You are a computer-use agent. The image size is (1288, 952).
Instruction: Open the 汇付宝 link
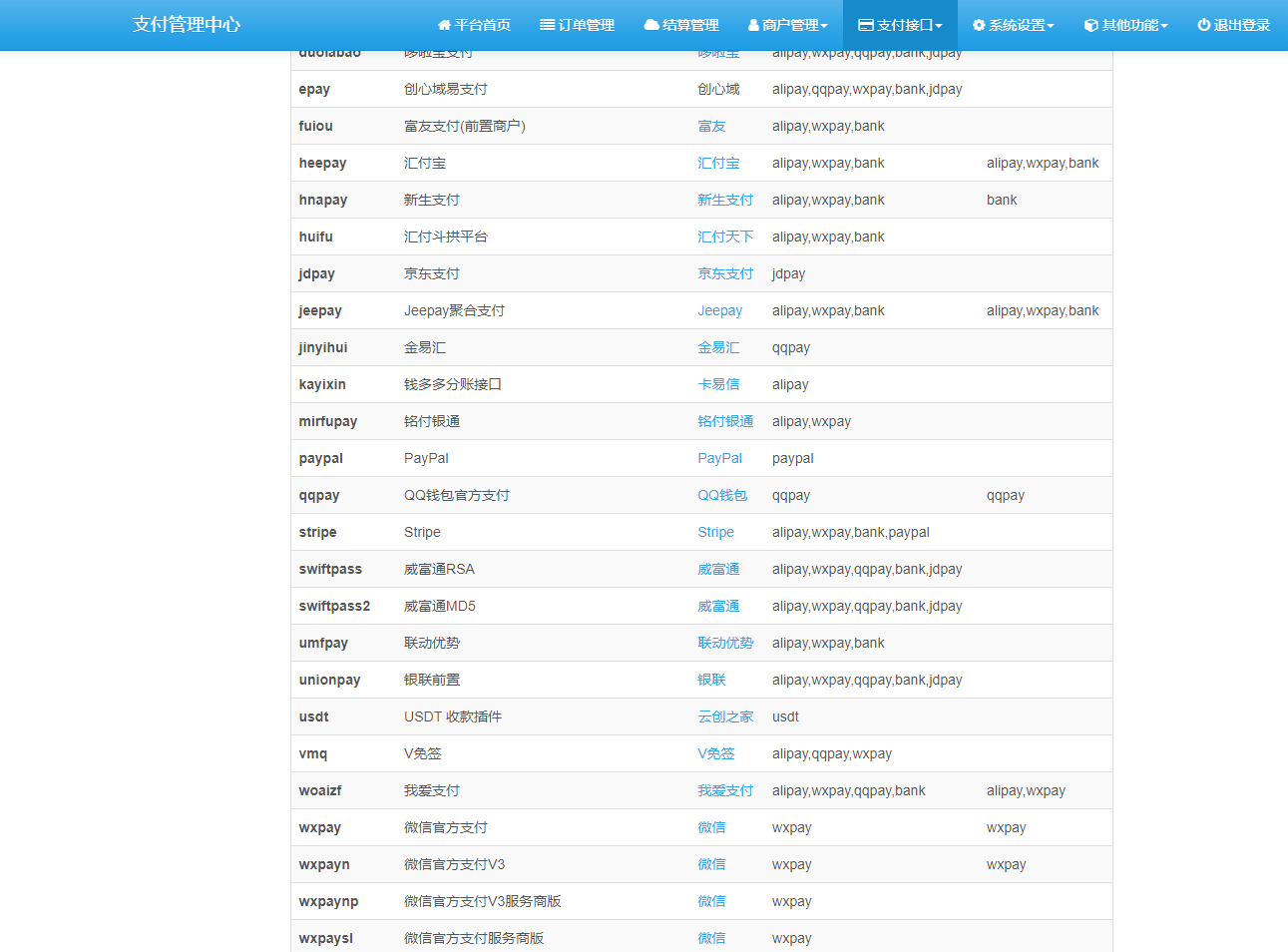(x=718, y=163)
